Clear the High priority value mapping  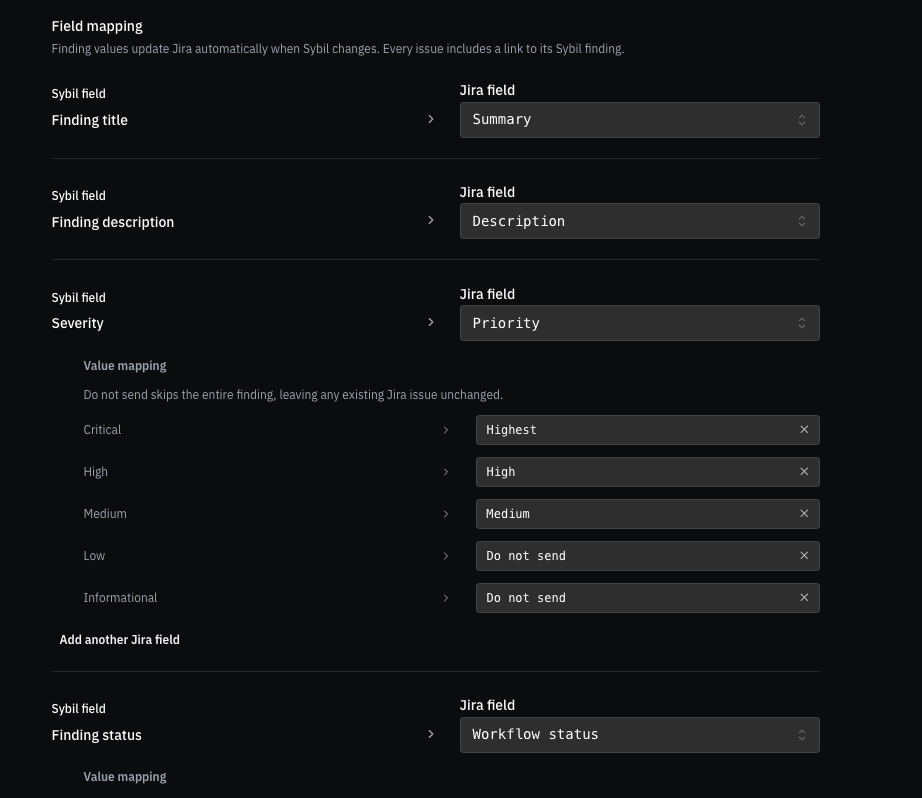click(x=804, y=472)
